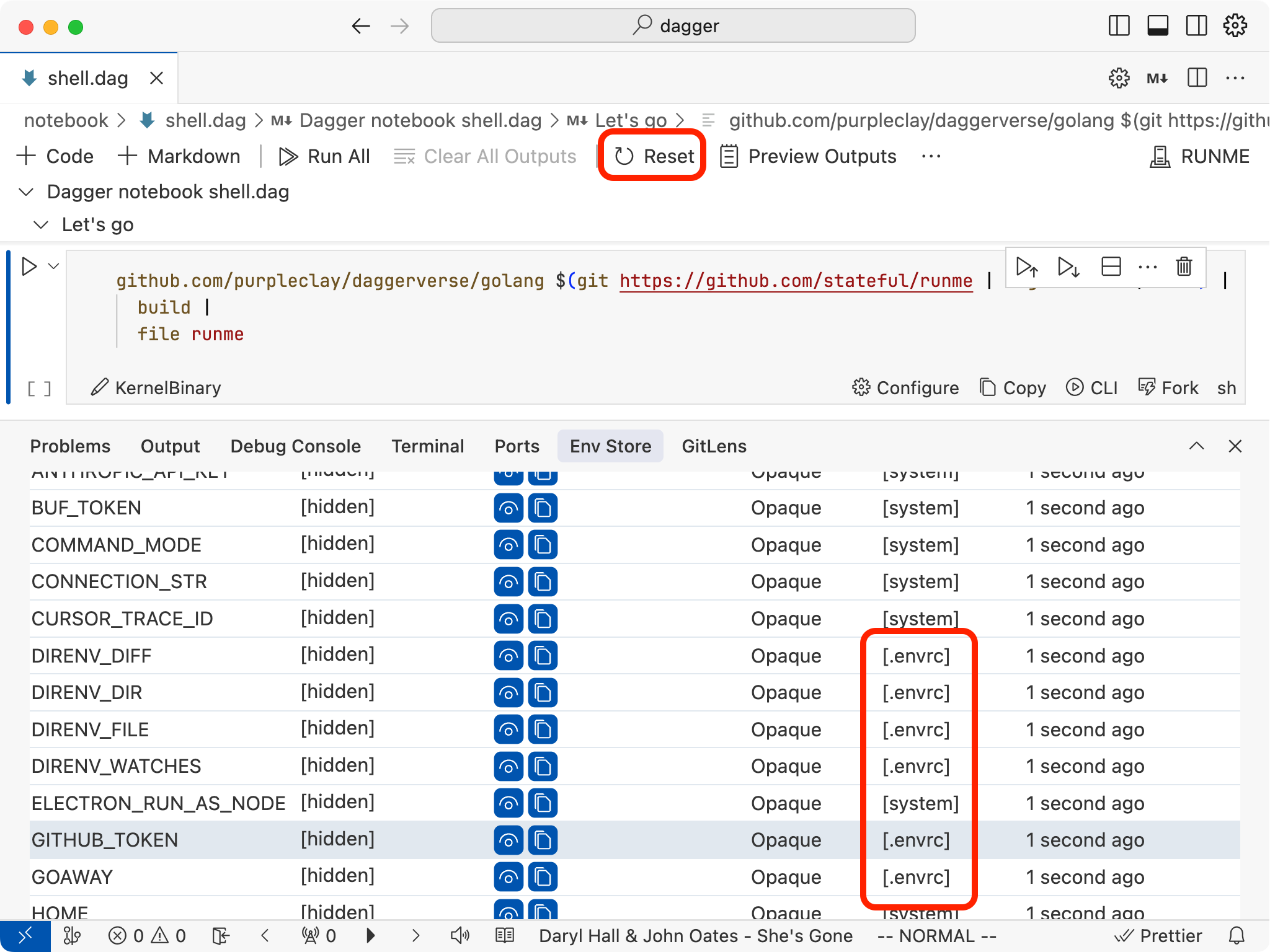
Task: Toggle the bottom panel layout icon
Action: click(1158, 26)
